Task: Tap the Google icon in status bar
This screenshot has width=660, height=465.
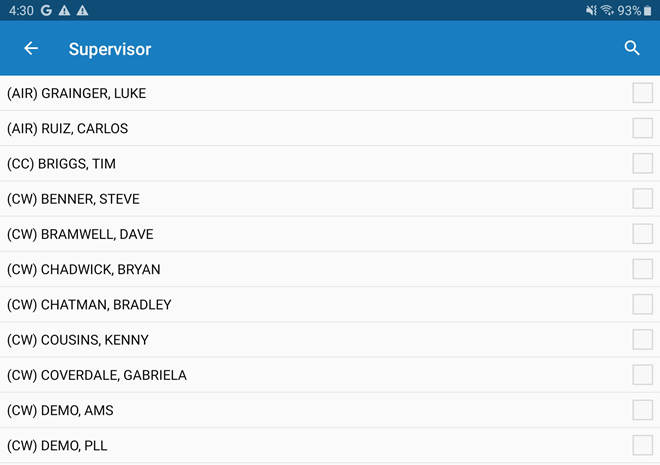Action: [46, 10]
